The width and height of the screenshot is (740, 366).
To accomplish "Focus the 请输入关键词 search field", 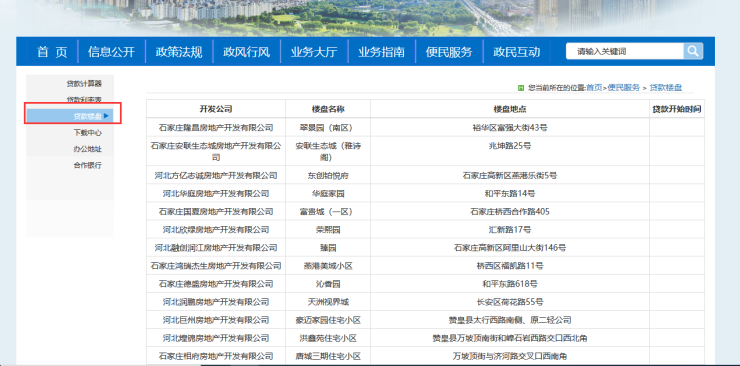I will coord(624,51).
